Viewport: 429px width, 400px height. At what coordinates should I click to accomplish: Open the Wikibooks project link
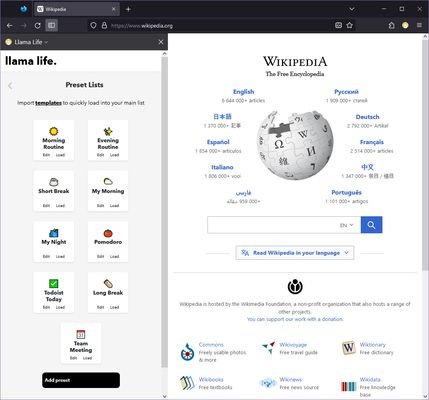[x=211, y=379]
